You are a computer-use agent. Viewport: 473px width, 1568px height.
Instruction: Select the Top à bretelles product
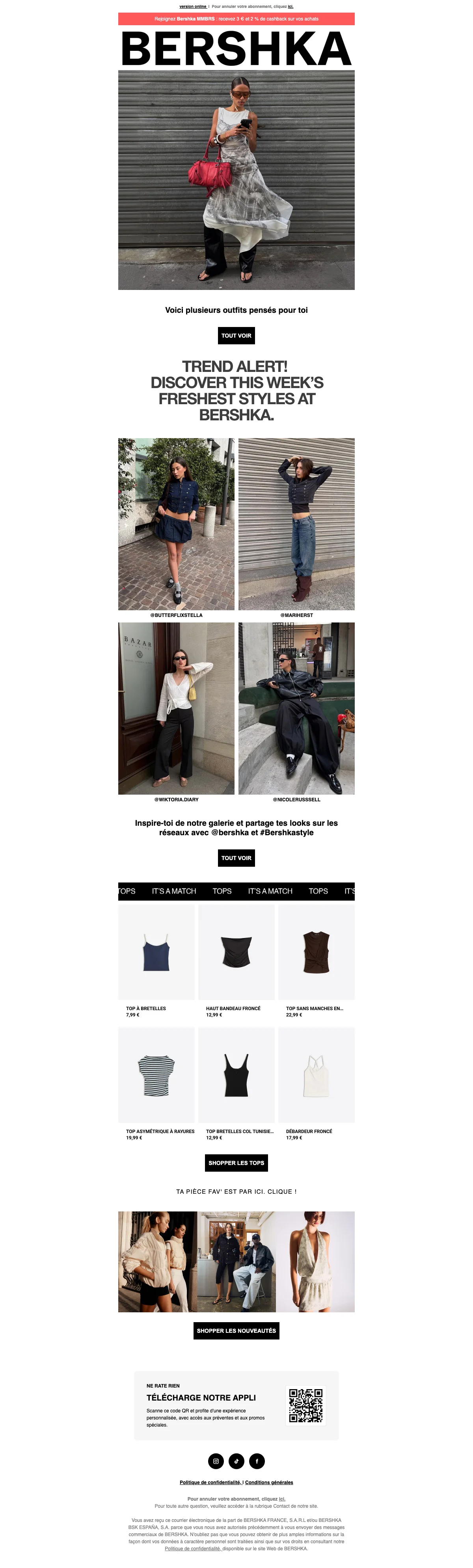[156, 961]
